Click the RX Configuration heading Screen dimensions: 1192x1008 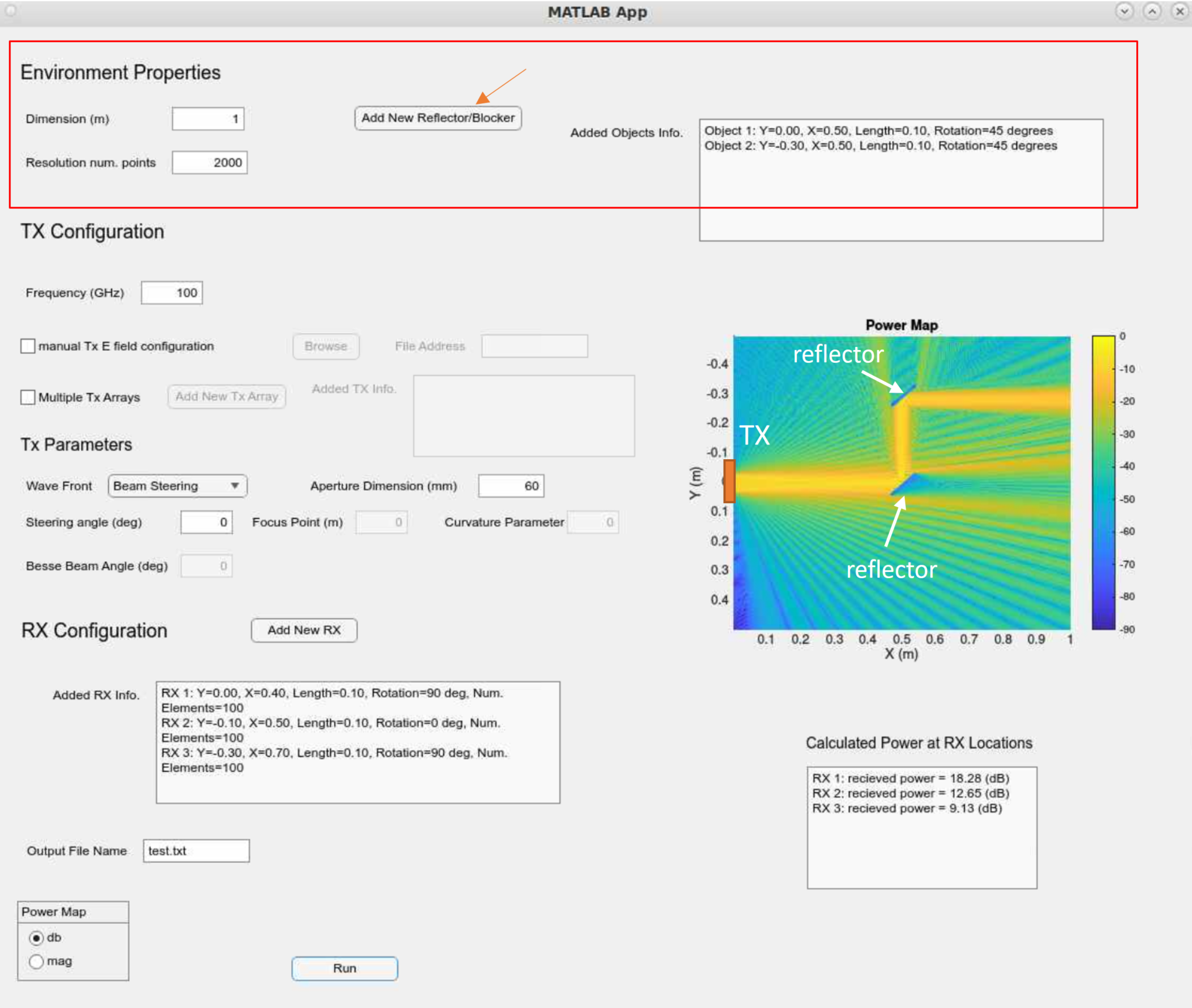pos(94,631)
